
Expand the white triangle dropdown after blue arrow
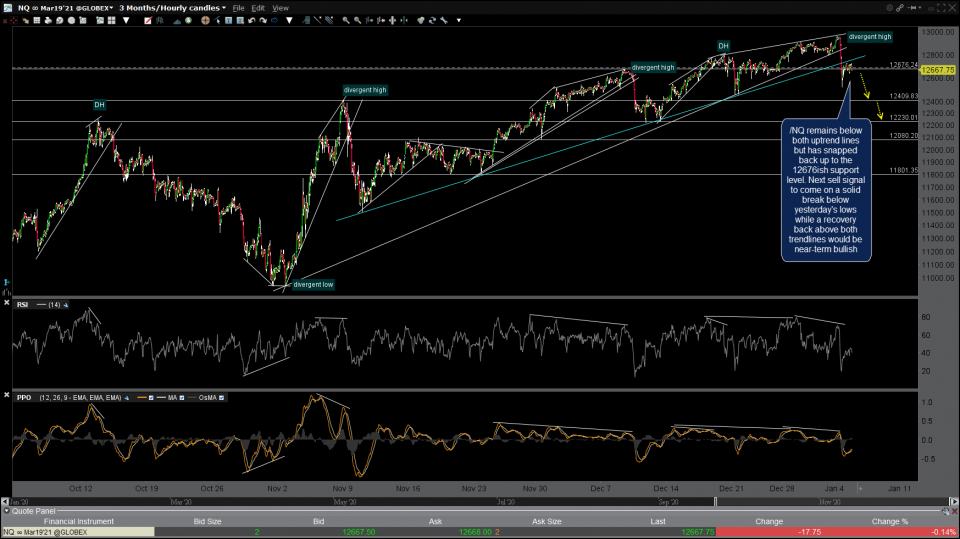click(289, 20)
